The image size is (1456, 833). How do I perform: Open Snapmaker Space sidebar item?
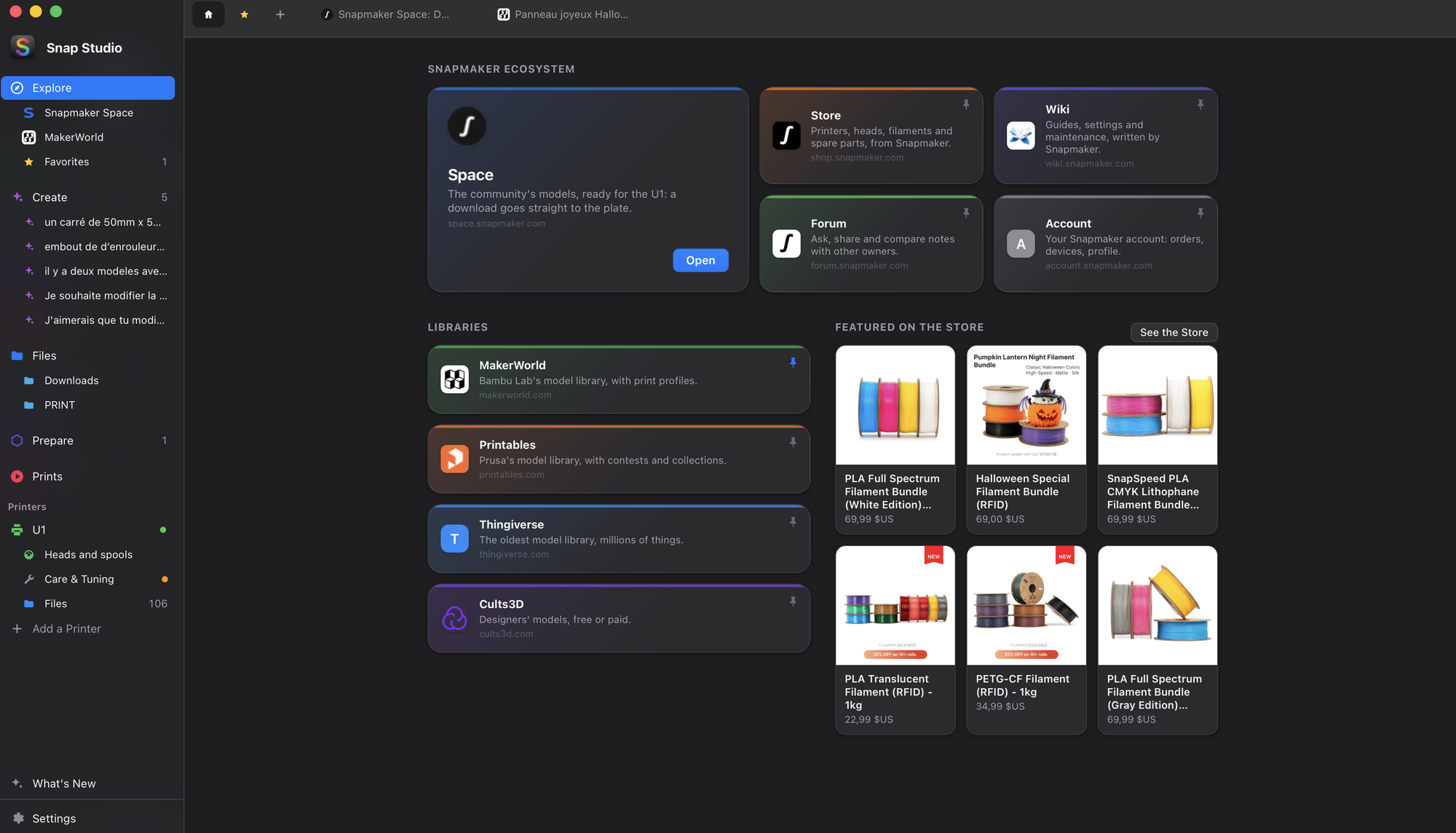(88, 113)
